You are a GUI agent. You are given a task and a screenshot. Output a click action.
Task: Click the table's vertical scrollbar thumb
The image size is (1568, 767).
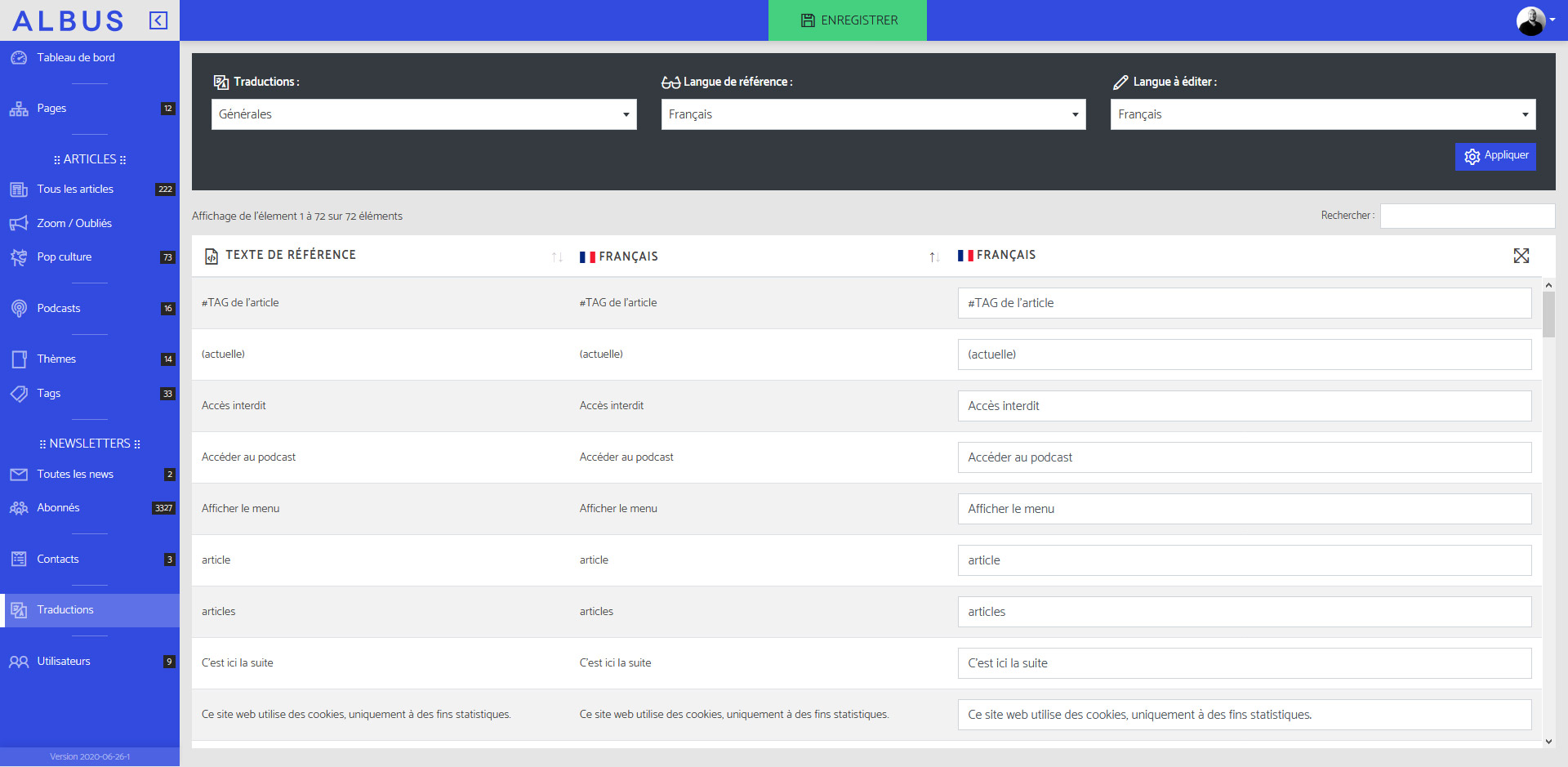coord(1548,314)
